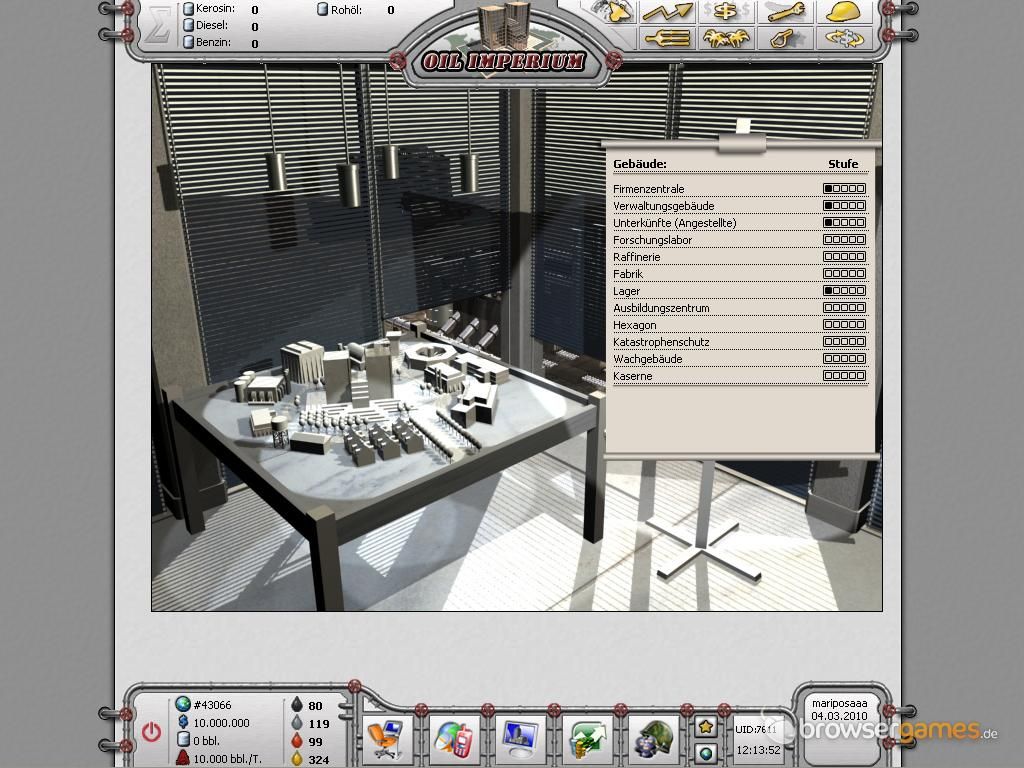Open the Firmenzentrale building entry

pos(740,189)
